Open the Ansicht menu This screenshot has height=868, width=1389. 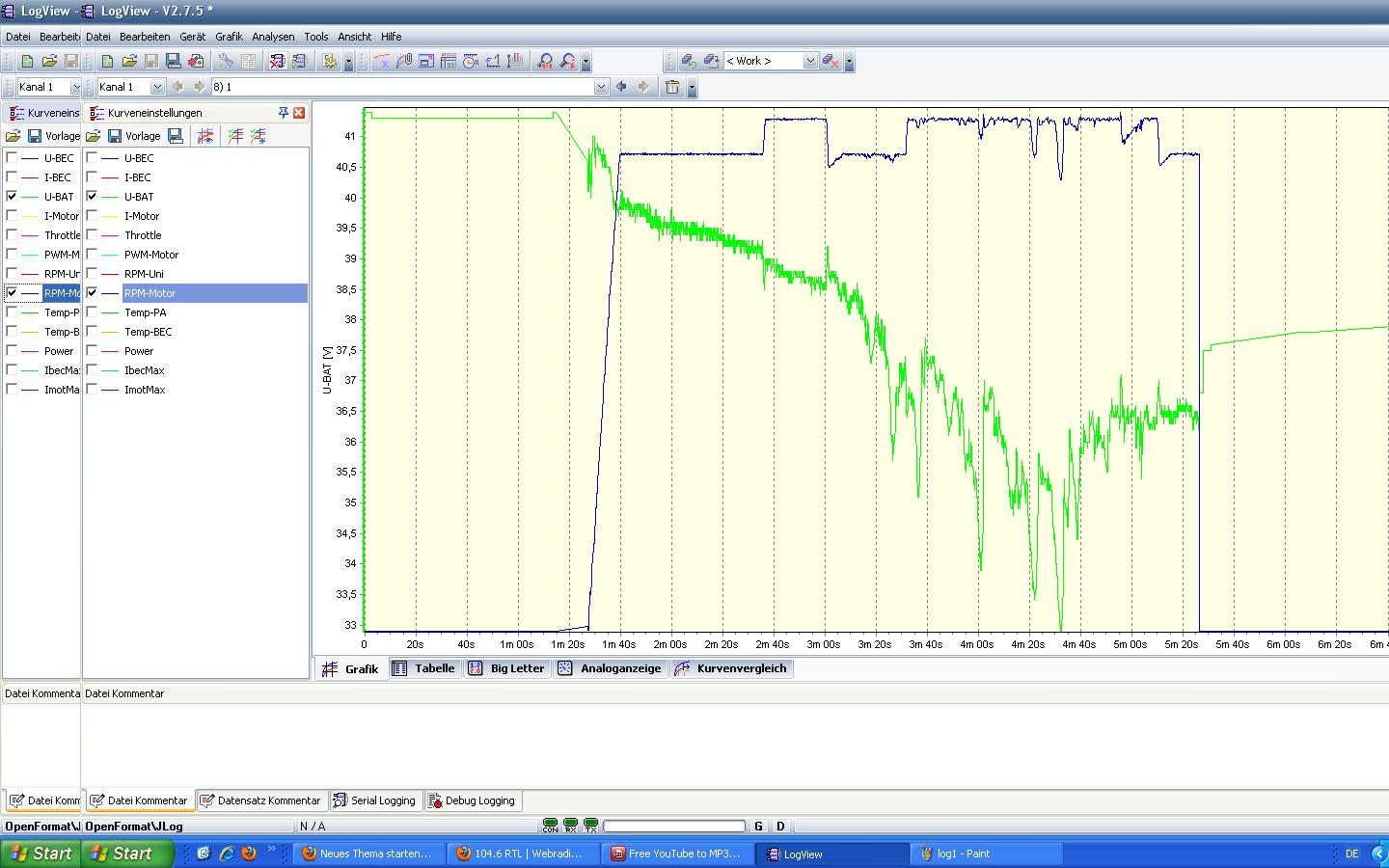coord(354,37)
